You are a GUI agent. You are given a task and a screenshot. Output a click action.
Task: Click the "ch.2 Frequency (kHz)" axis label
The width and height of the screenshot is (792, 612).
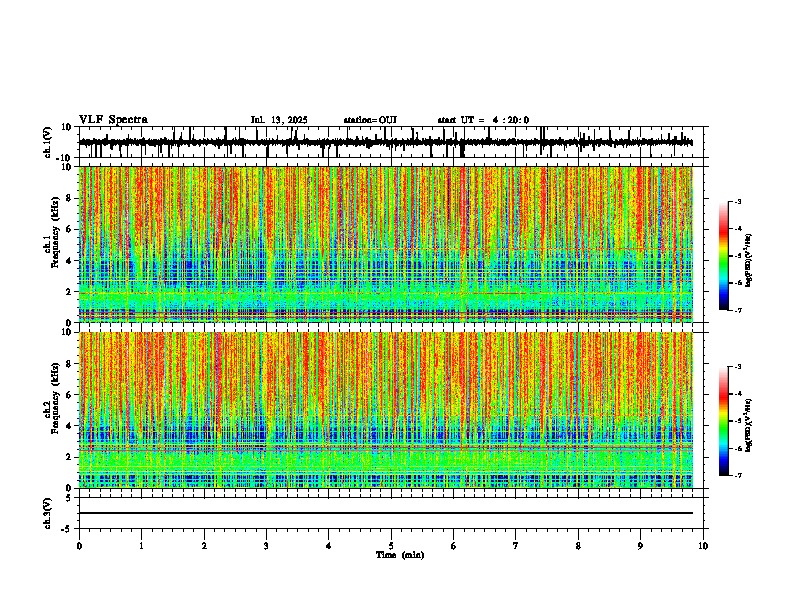52,397
